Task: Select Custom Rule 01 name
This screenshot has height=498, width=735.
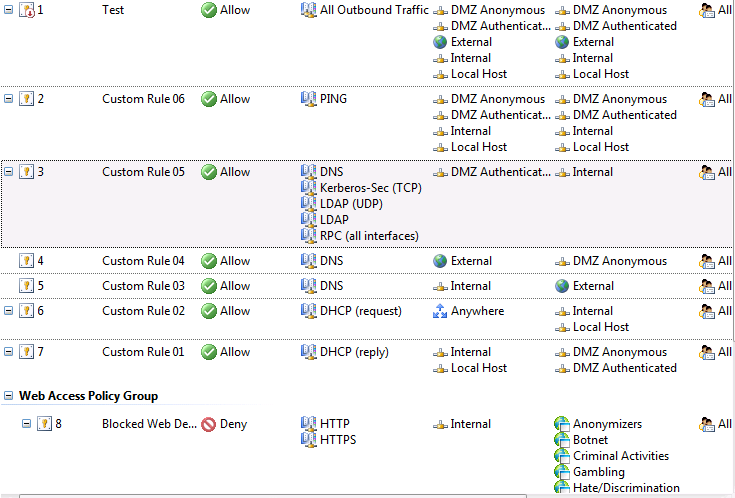Action: pyautogui.click(x=143, y=352)
